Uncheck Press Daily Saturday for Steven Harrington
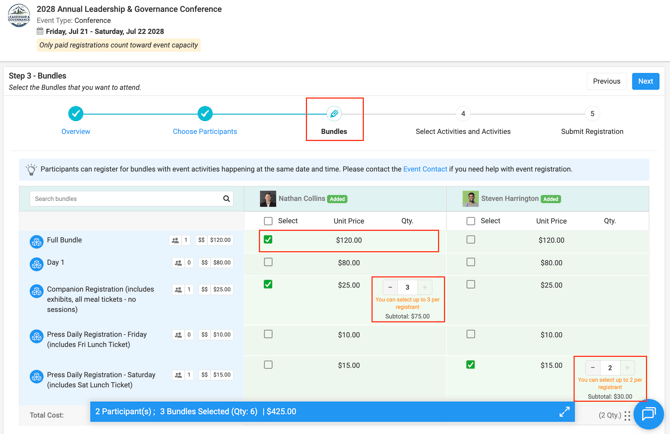Viewport: 670px width, 434px height. [470, 365]
